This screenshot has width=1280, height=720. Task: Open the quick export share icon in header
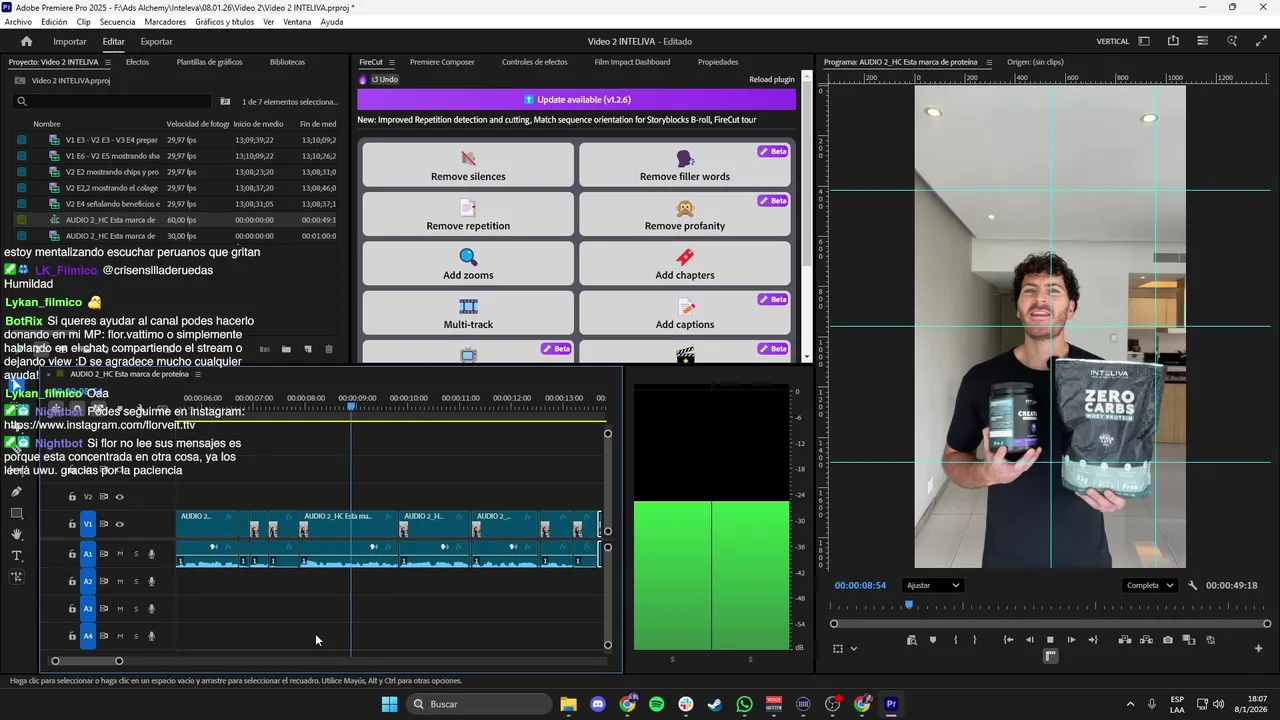[x=1173, y=41]
